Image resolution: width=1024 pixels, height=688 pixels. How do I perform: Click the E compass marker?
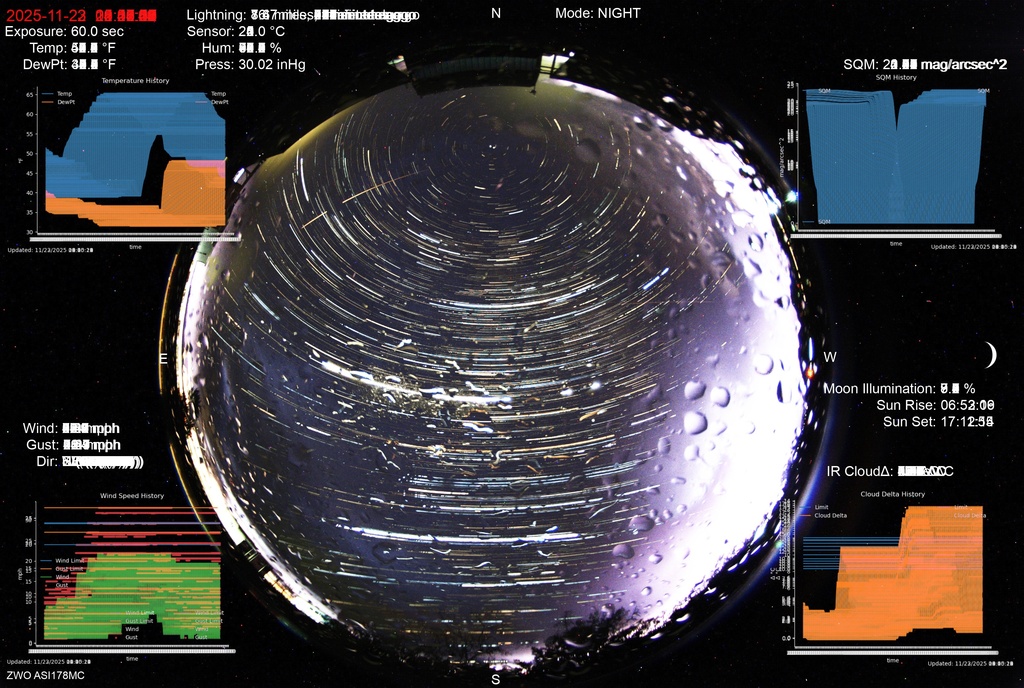[164, 358]
